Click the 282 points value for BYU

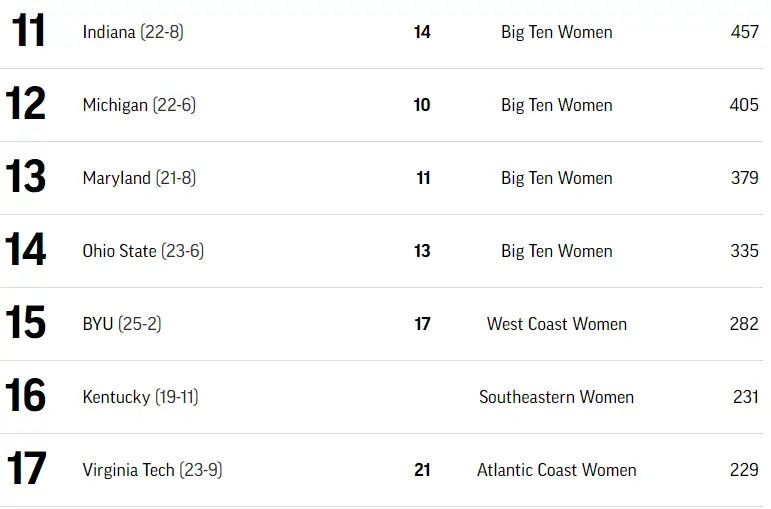[x=744, y=324]
